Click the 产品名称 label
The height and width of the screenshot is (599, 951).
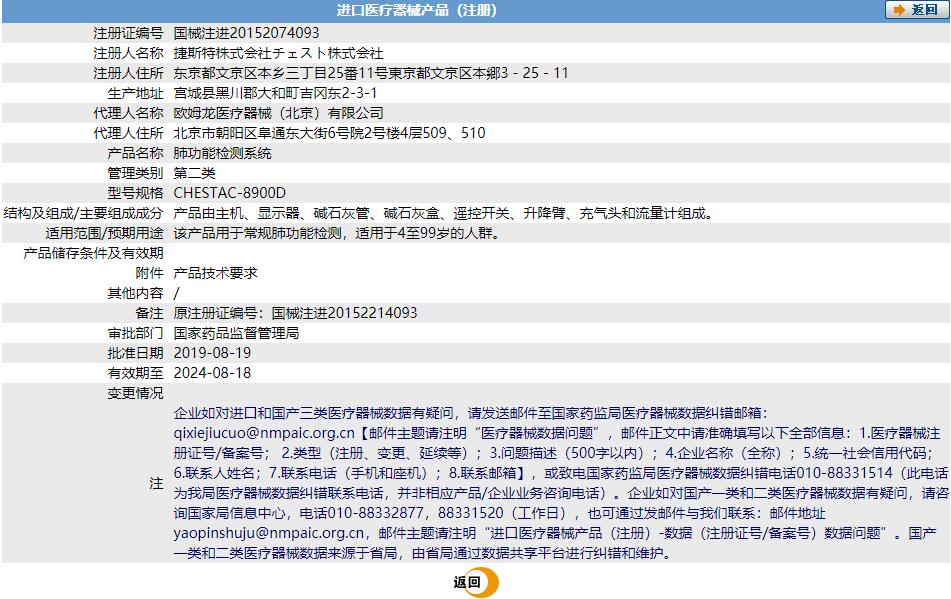[x=135, y=153]
